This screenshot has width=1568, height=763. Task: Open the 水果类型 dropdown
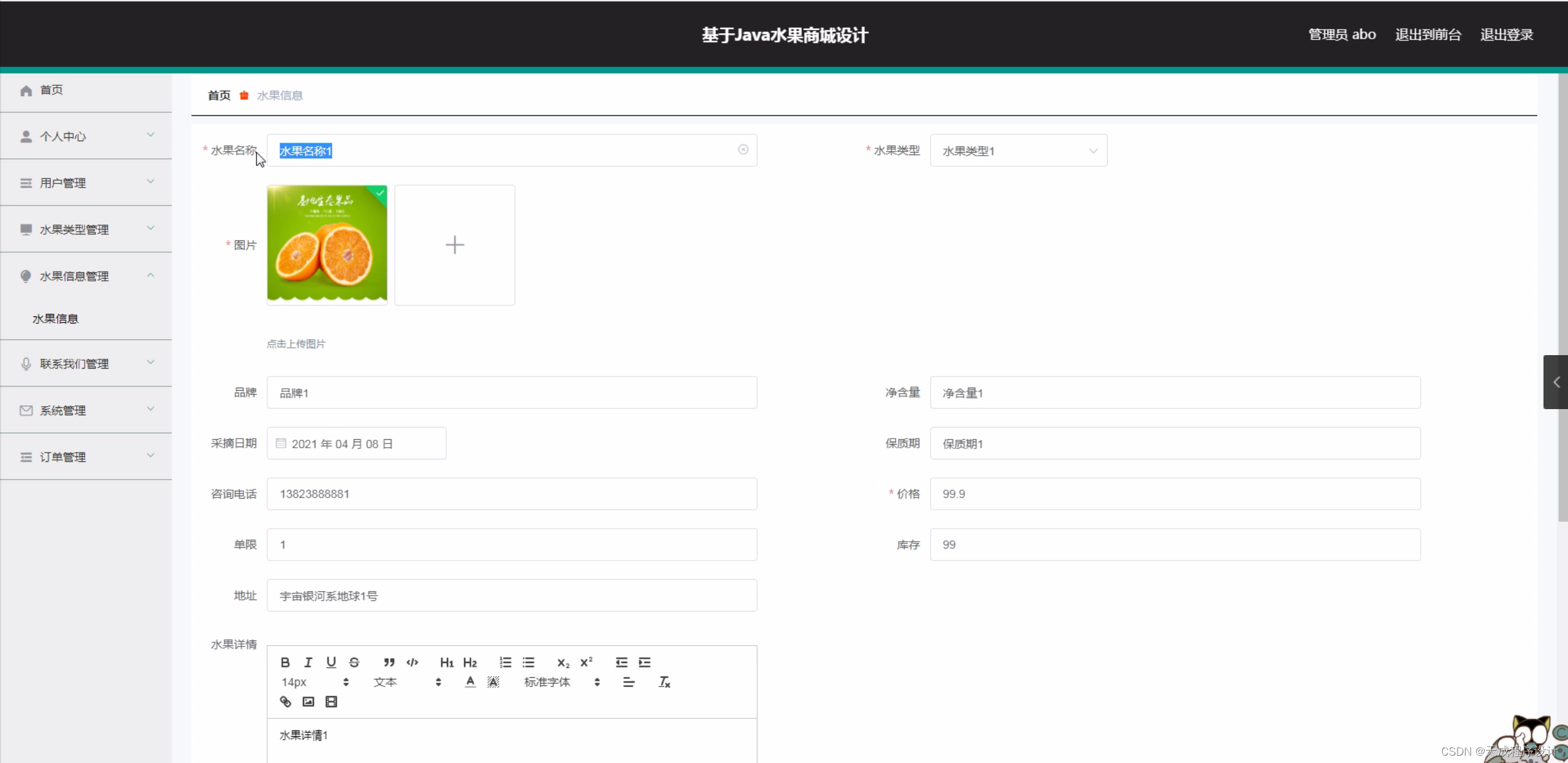[x=1018, y=150]
